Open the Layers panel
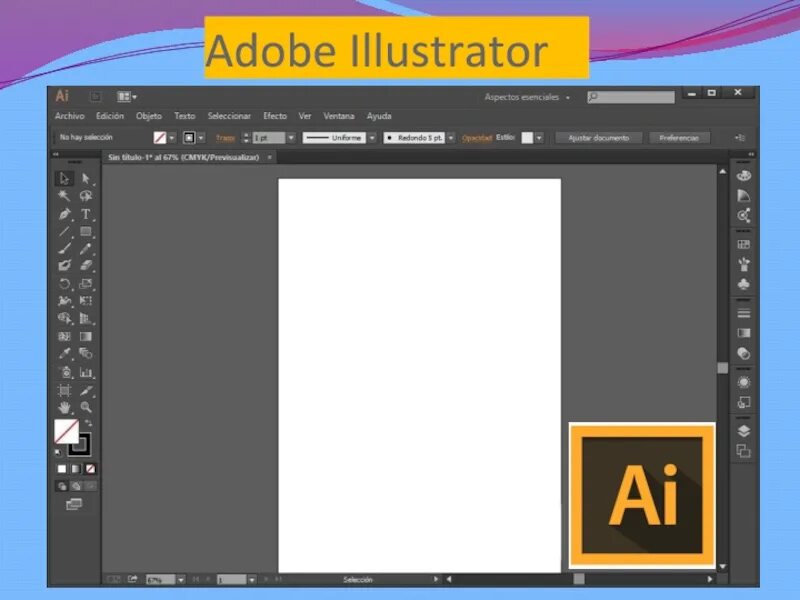 [744, 431]
